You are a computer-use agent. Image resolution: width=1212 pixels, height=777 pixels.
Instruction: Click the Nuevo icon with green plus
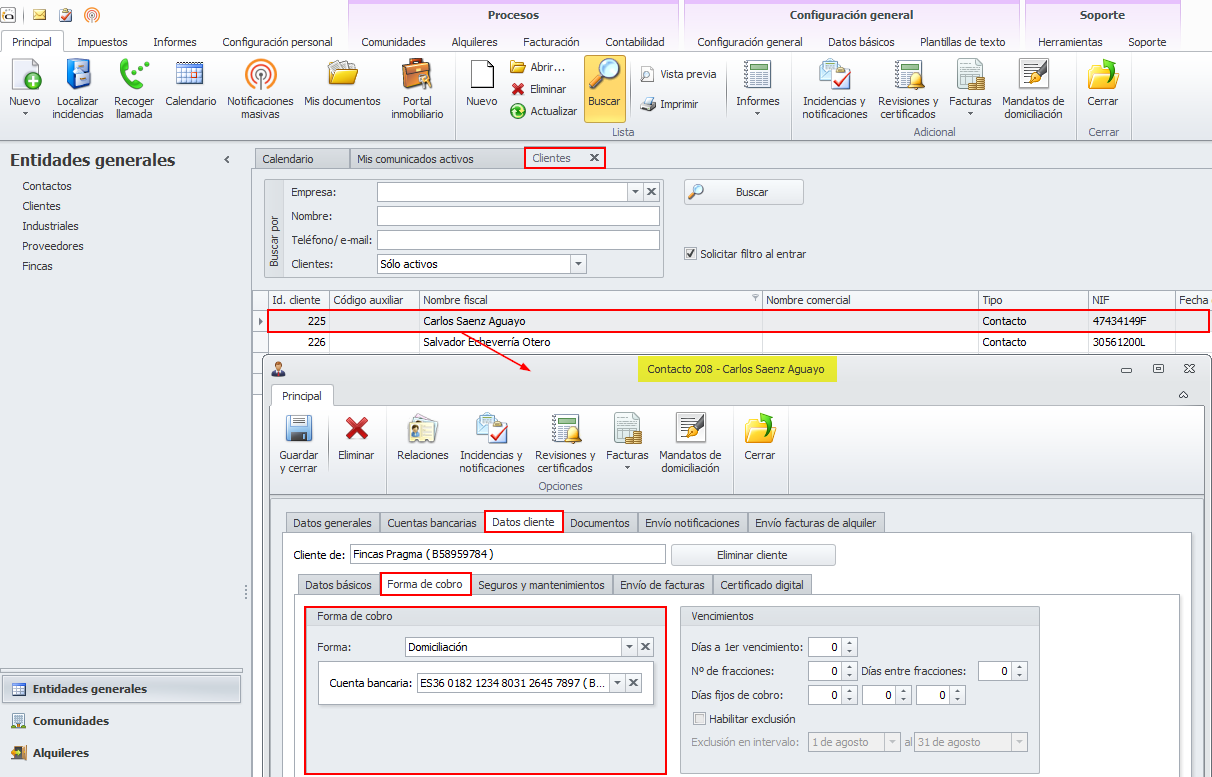click(25, 76)
